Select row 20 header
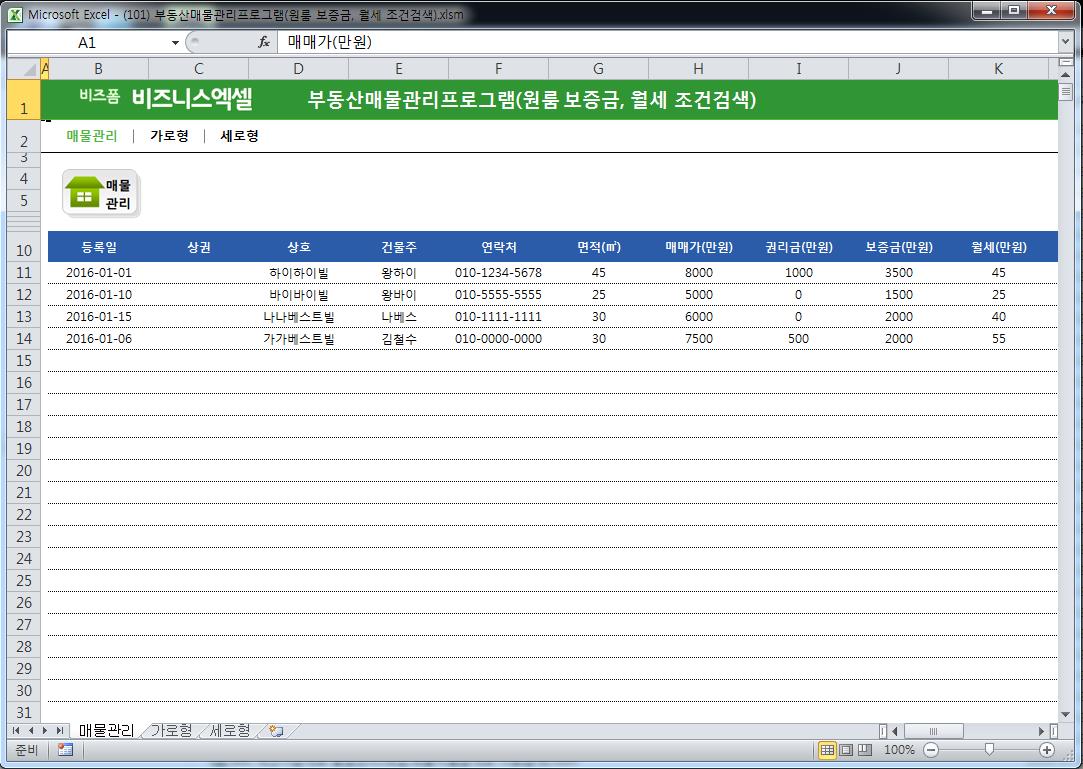 [24, 471]
